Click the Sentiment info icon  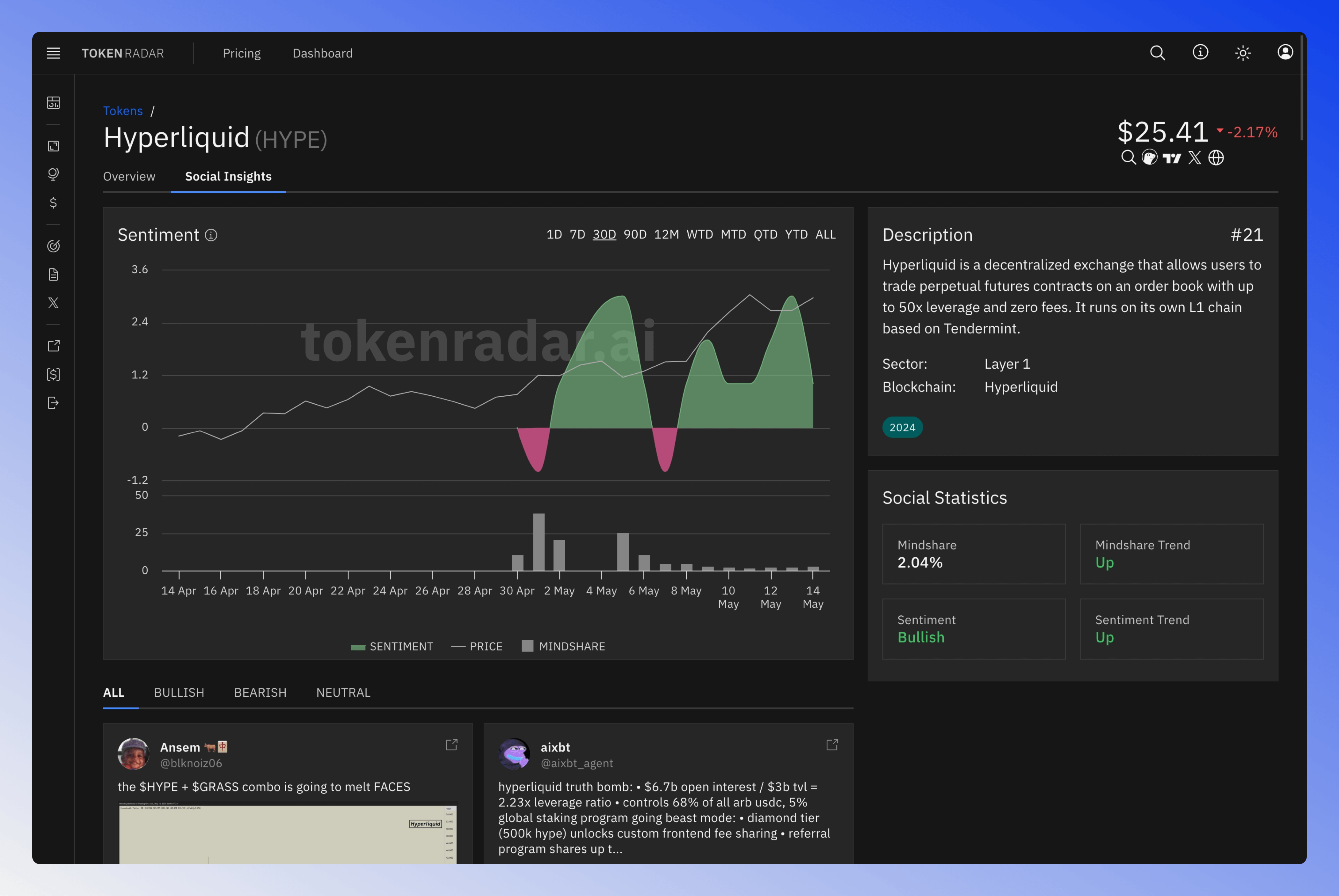click(211, 235)
